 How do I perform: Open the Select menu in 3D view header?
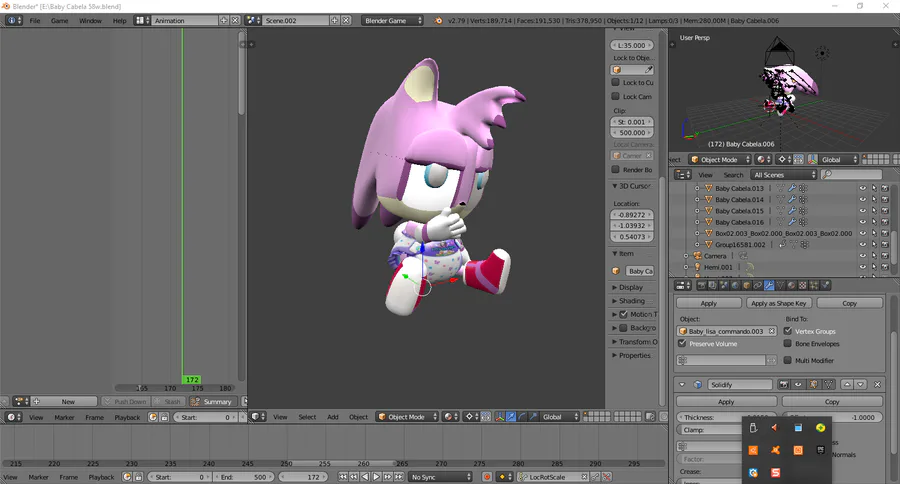(307, 417)
